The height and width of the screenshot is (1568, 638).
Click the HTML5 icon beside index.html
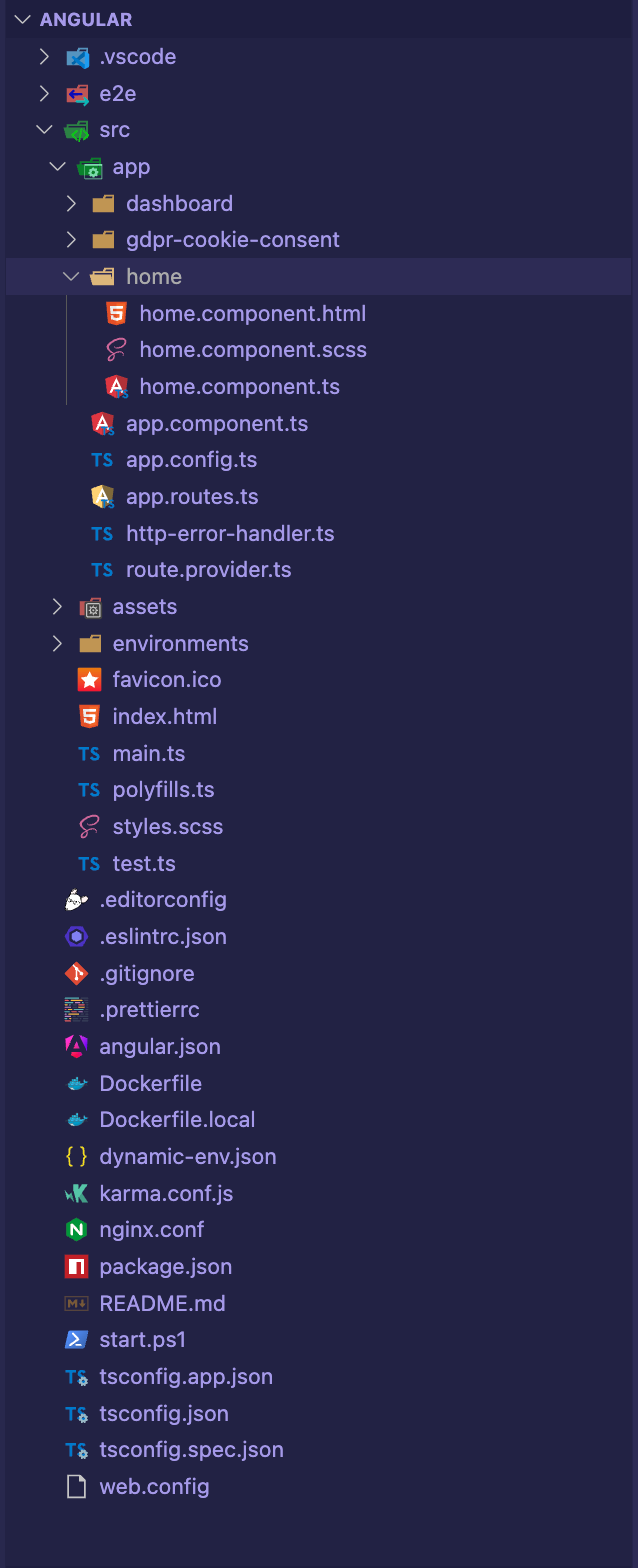click(x=89, y=716)
